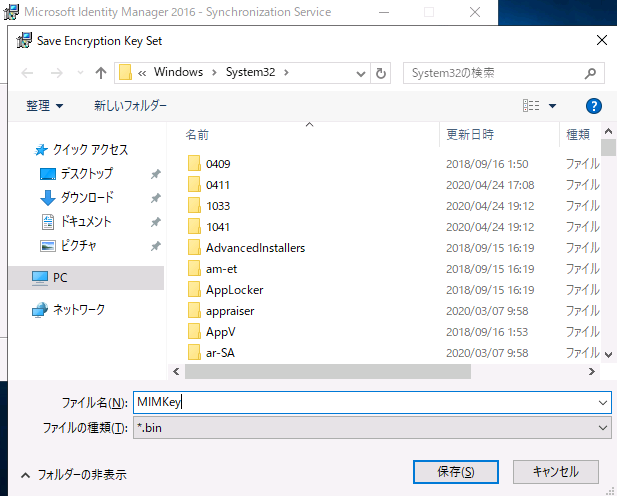Select the 1033 folder
The height and width of the screenshot is (496, 617).
218,206
